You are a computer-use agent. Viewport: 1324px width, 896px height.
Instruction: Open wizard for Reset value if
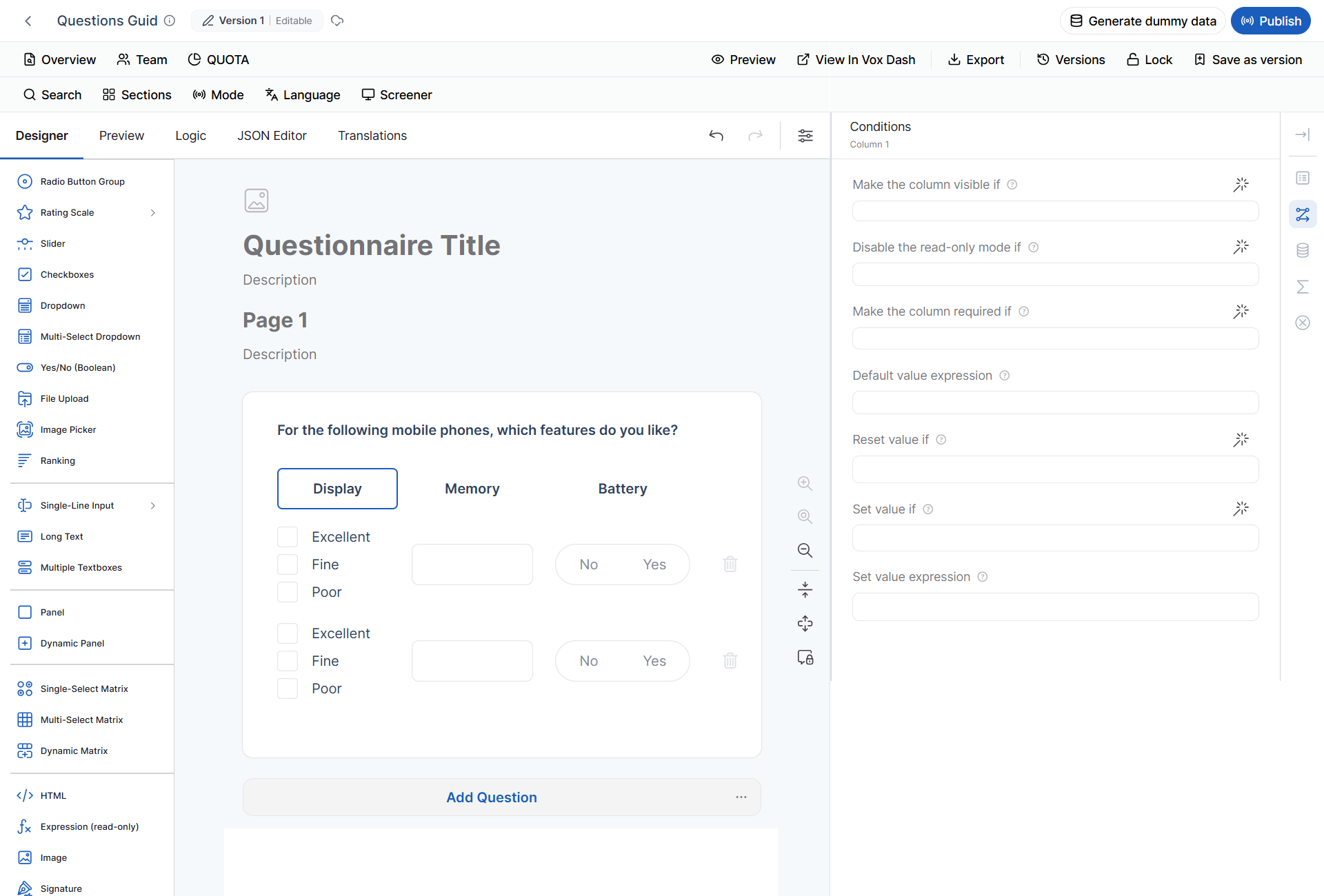coord(1241,440)
